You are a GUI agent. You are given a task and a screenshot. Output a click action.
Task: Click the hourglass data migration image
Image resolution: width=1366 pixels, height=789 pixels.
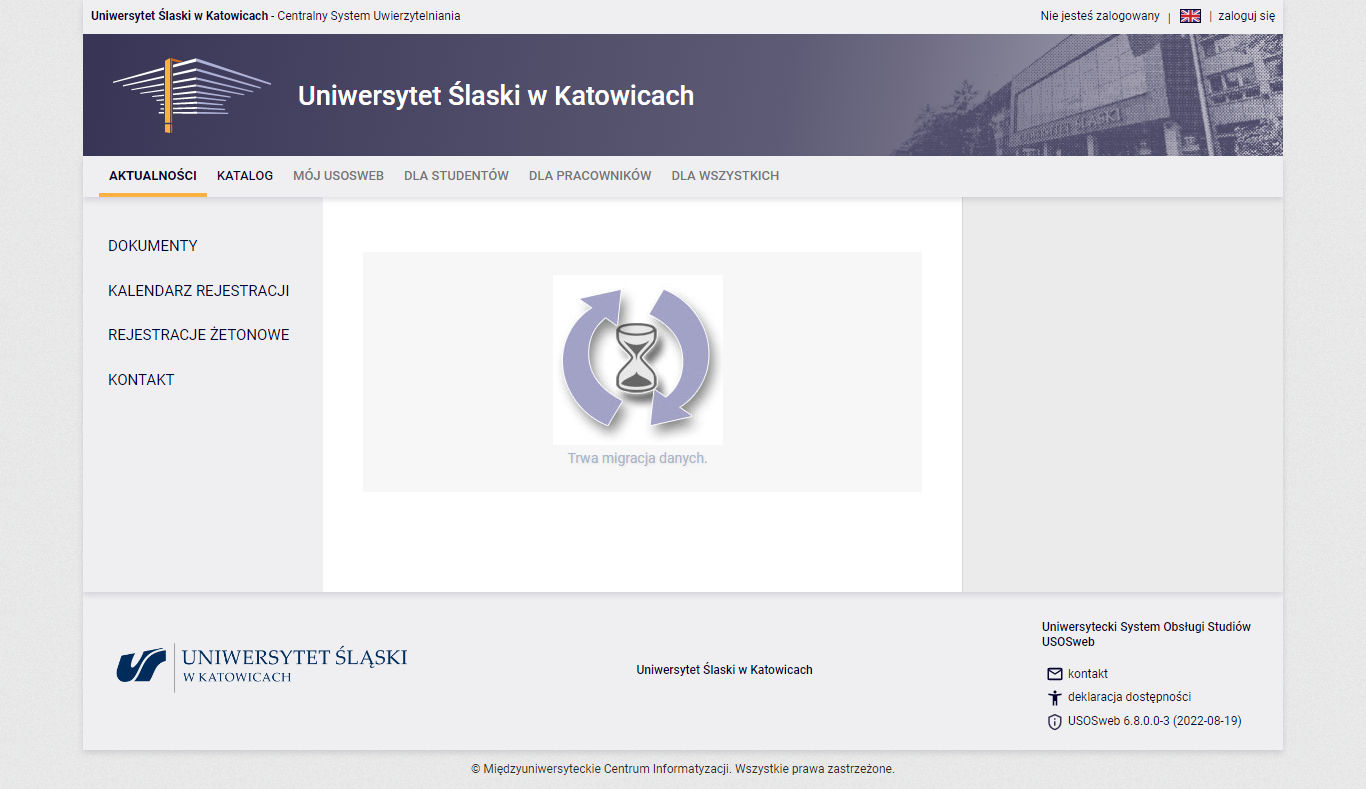point(638,360)
